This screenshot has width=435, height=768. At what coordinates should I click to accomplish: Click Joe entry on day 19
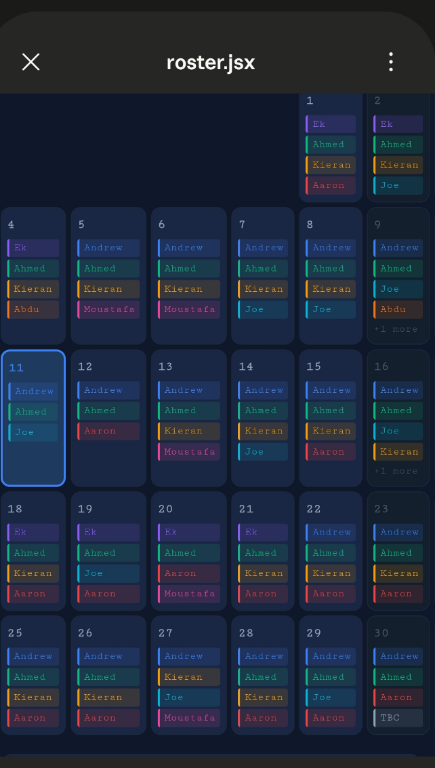point(108,574)
